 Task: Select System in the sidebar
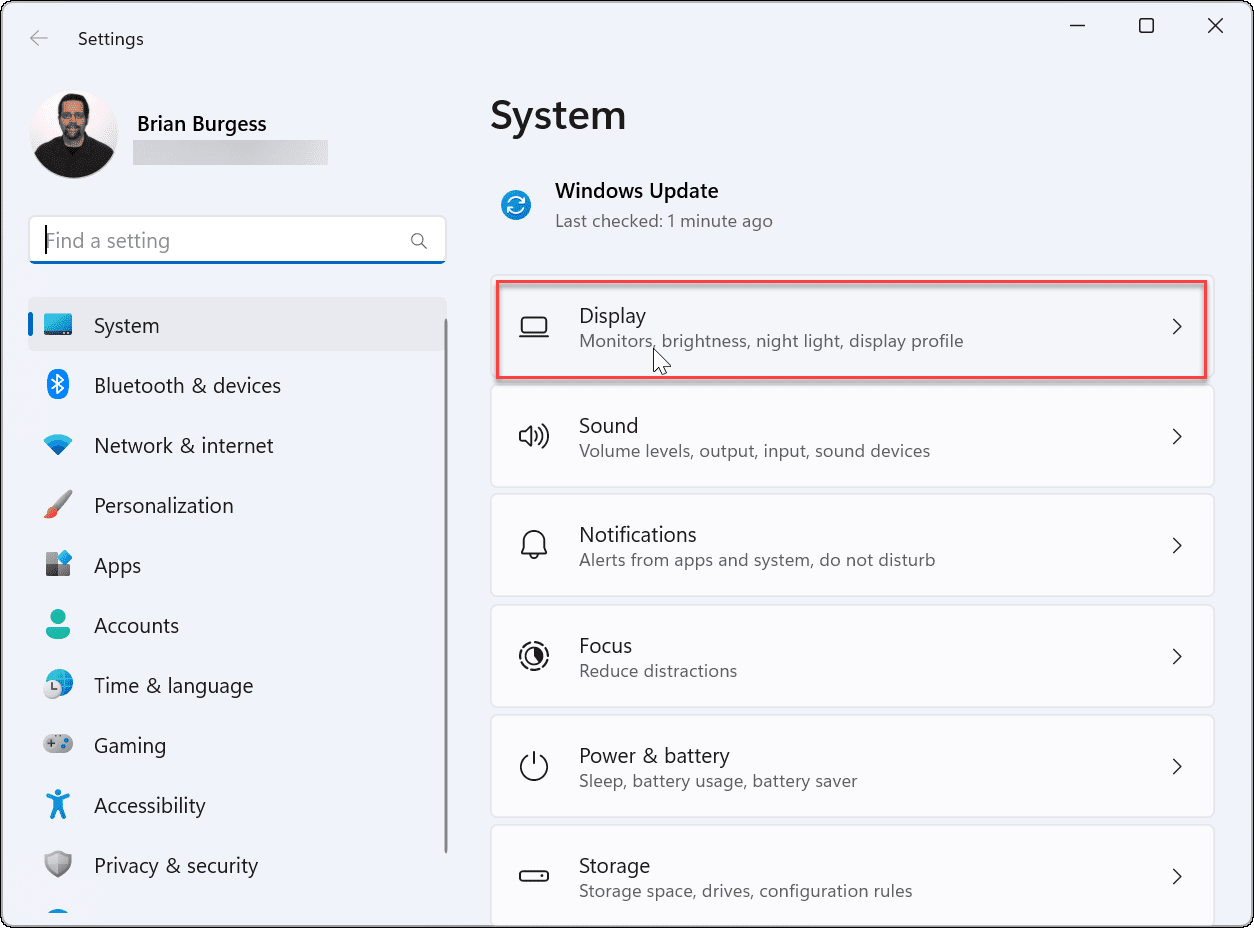pyautogui.click(x=126, y=325)
